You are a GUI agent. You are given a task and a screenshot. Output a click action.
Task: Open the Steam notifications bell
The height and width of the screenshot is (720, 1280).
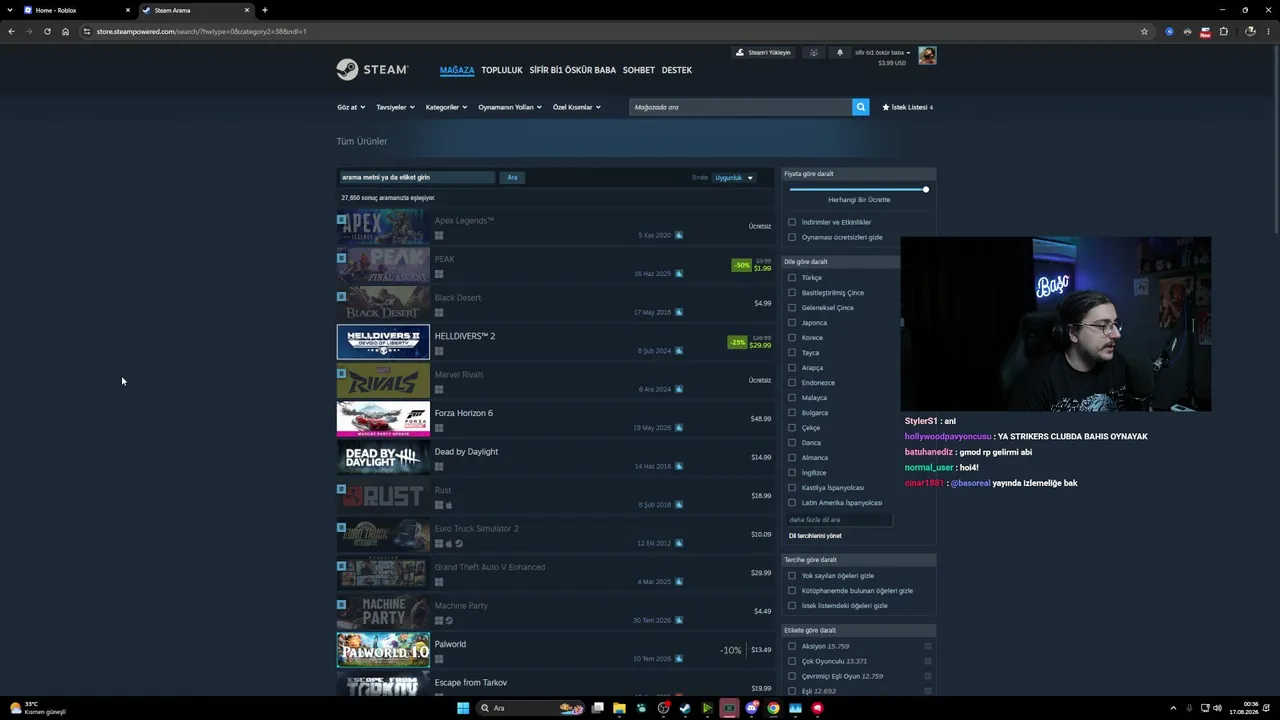[840, 52]
